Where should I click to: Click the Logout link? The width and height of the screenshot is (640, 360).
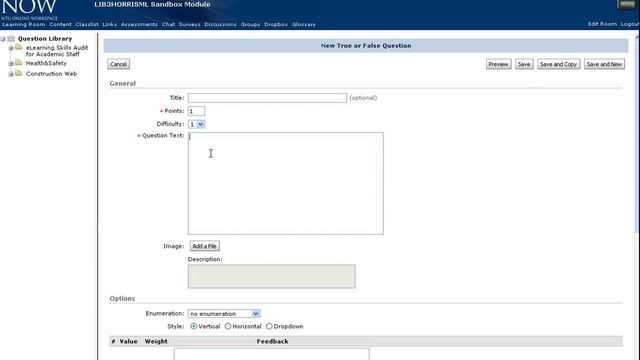click(x=630, y=24)
